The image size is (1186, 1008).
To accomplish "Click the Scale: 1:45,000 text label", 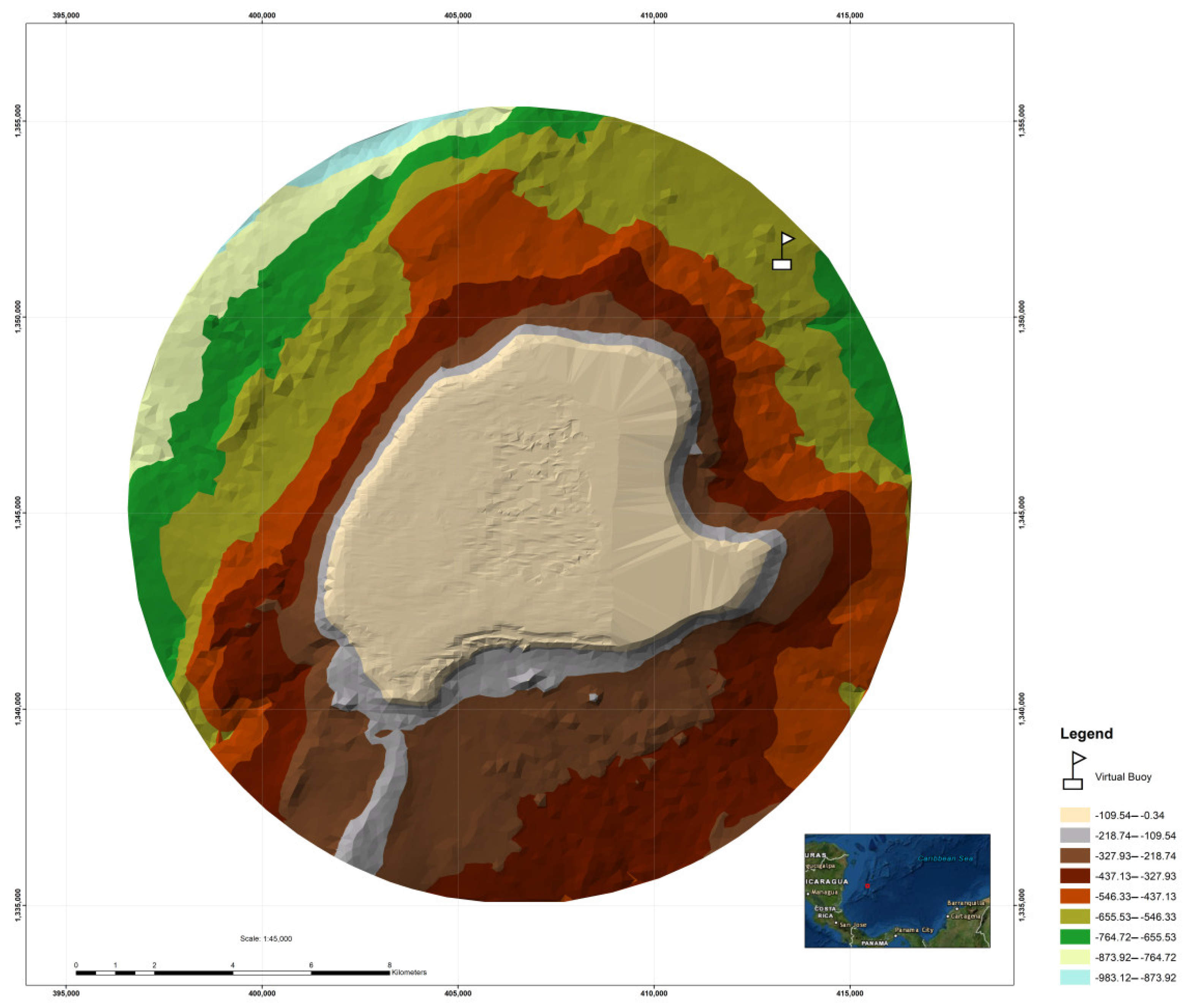I will tap(266, 938).
